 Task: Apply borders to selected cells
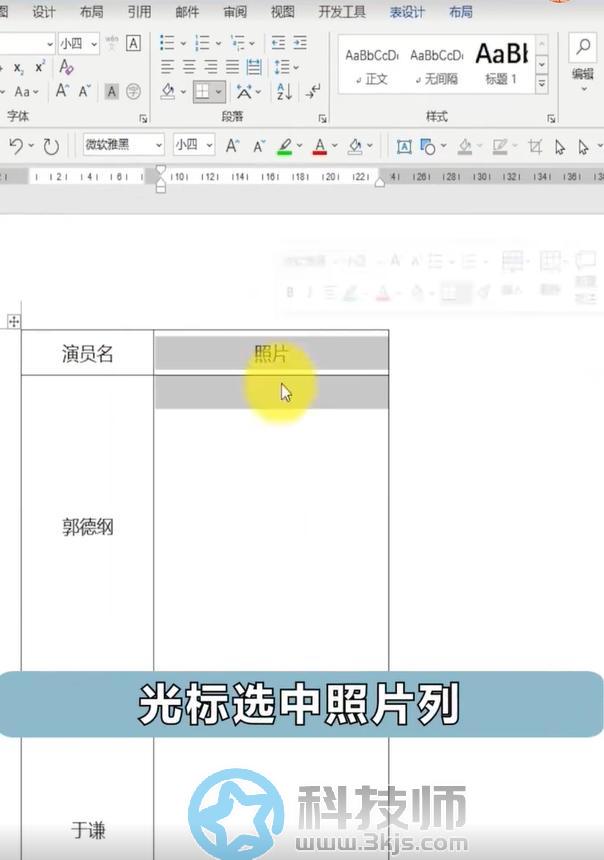point(202,91)
